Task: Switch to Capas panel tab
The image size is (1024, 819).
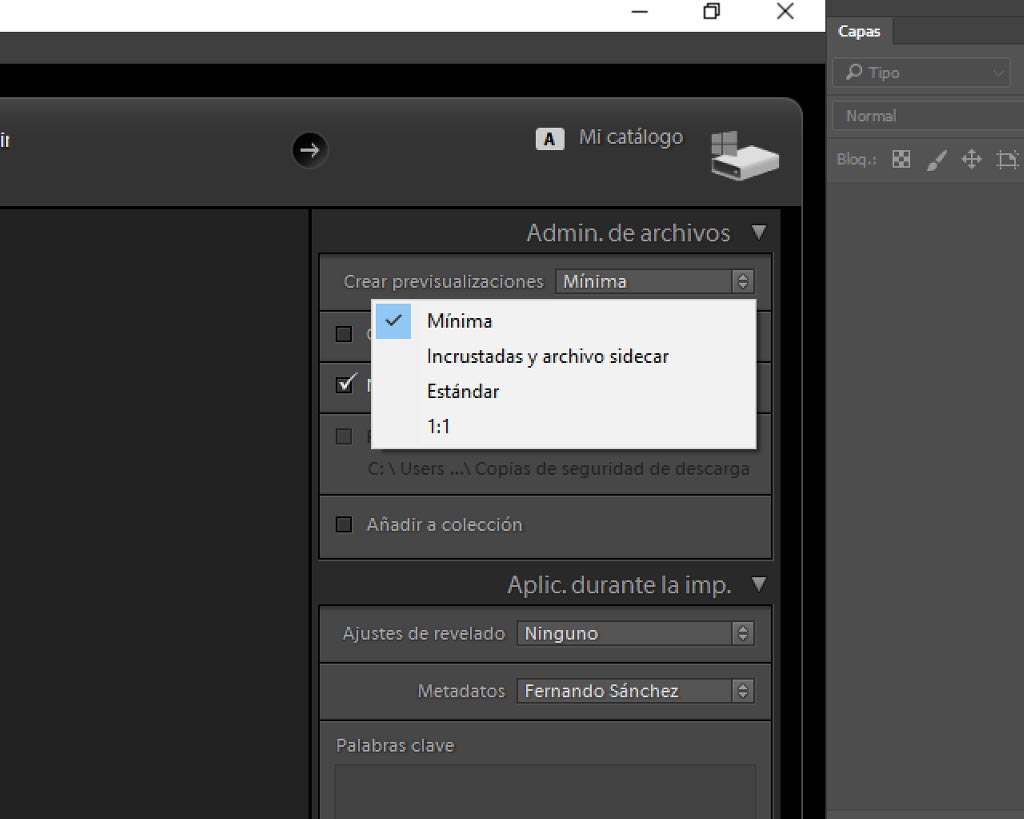Action: [x=859, y=31]
